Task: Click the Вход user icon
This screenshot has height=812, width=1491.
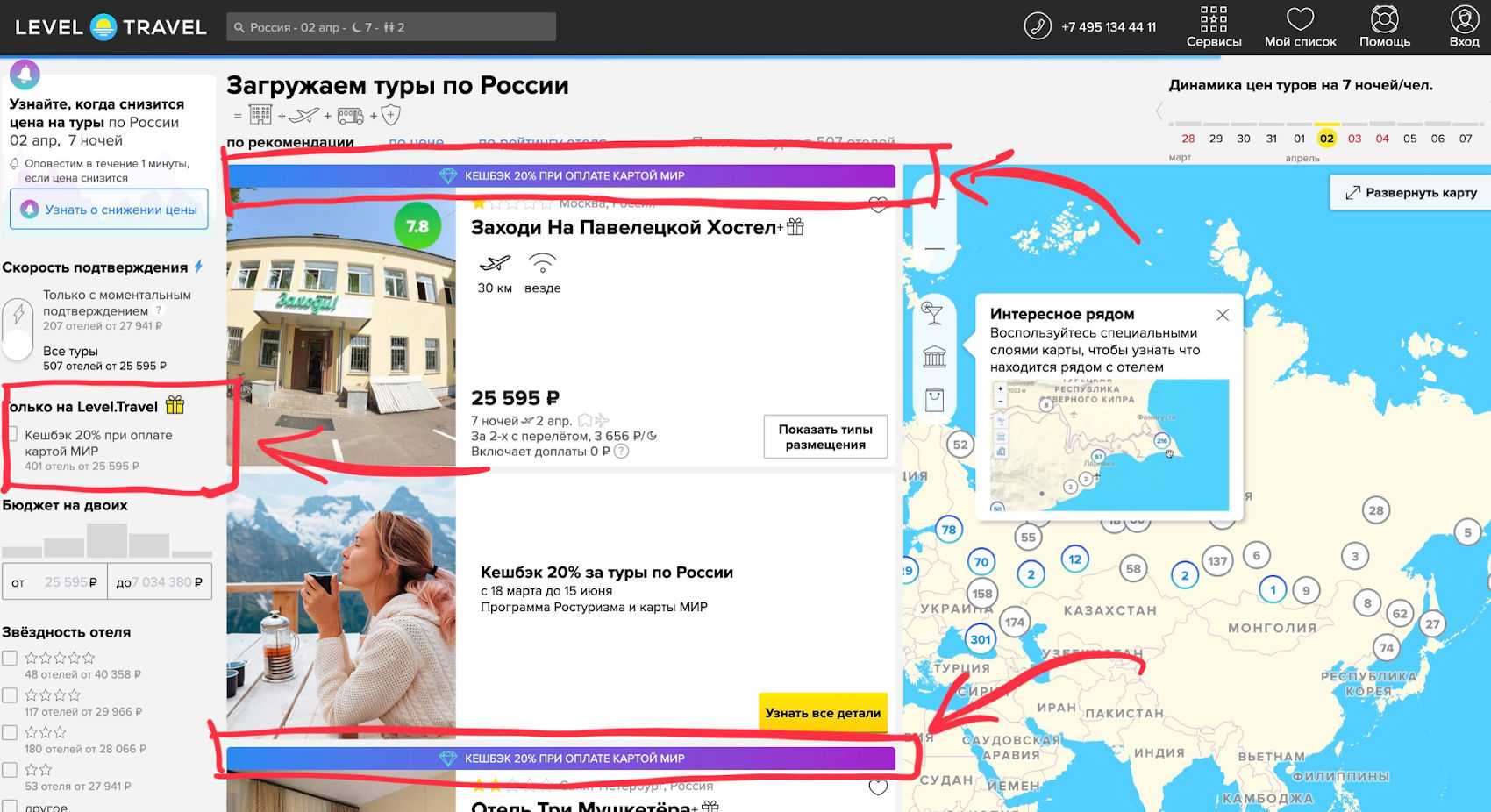Action: 1464,19
